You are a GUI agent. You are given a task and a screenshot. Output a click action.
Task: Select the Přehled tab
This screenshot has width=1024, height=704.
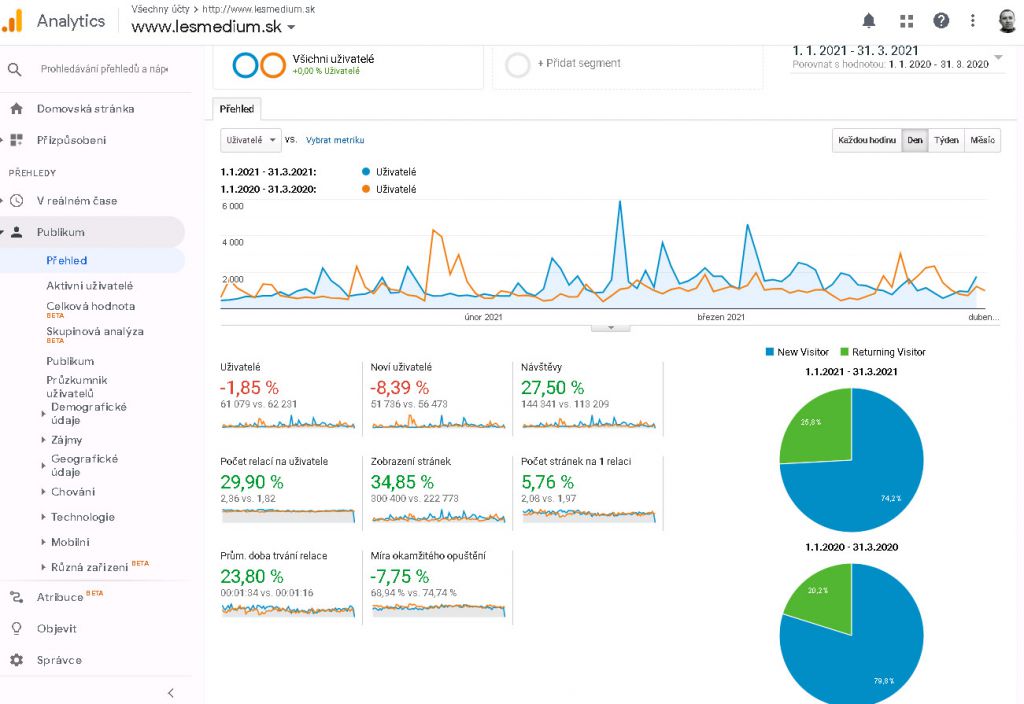pos(237,109)
